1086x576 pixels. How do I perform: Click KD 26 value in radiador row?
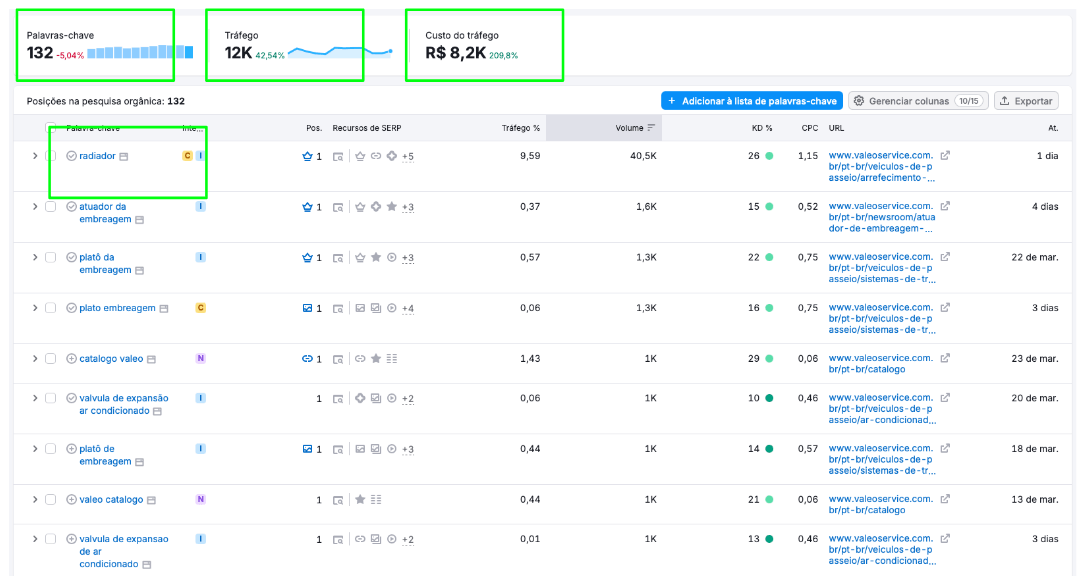[x=754, y=156]
